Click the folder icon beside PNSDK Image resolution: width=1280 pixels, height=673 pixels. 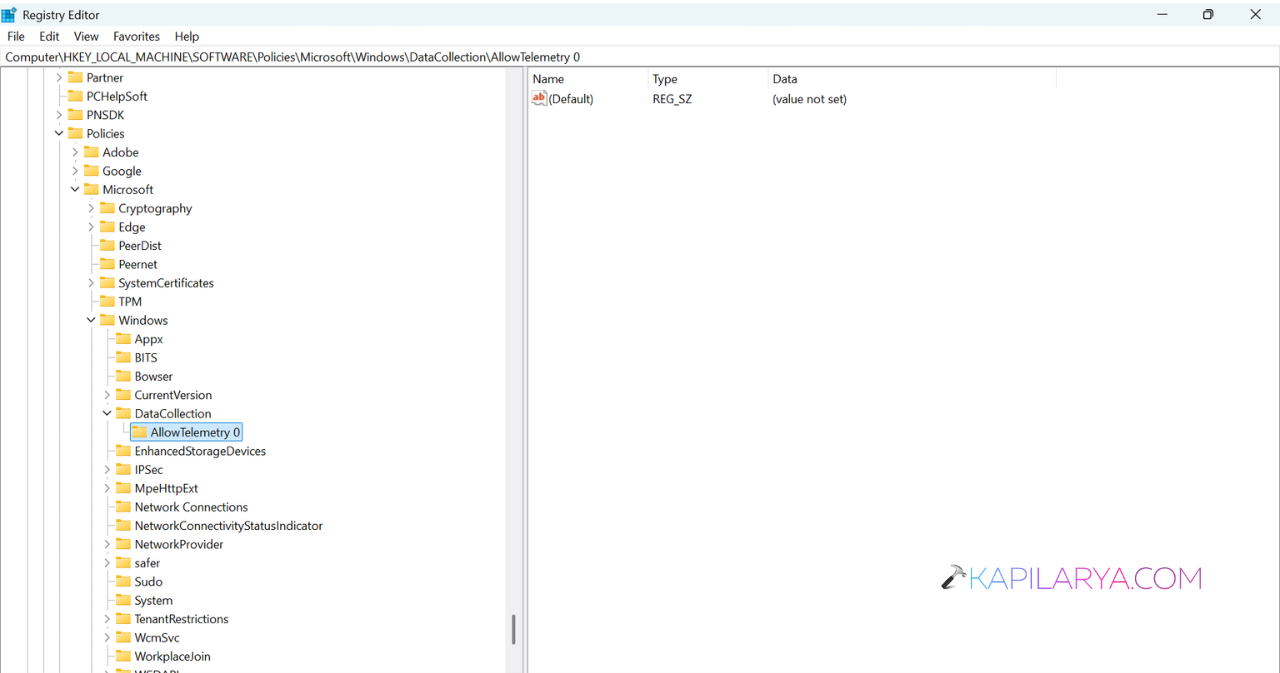click(x=75, y=115)
